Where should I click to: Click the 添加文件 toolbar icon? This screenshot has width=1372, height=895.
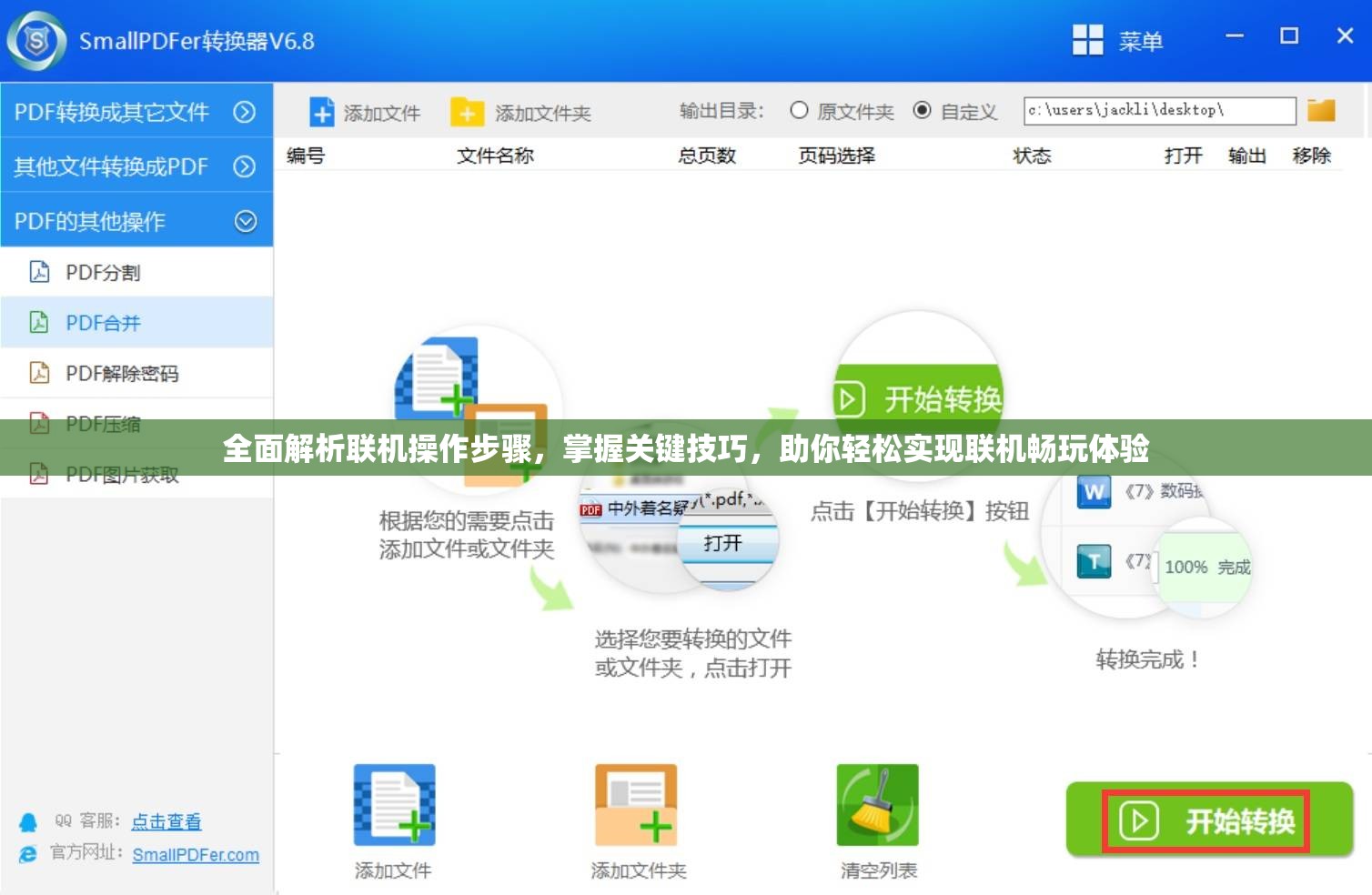pos(363,112)
